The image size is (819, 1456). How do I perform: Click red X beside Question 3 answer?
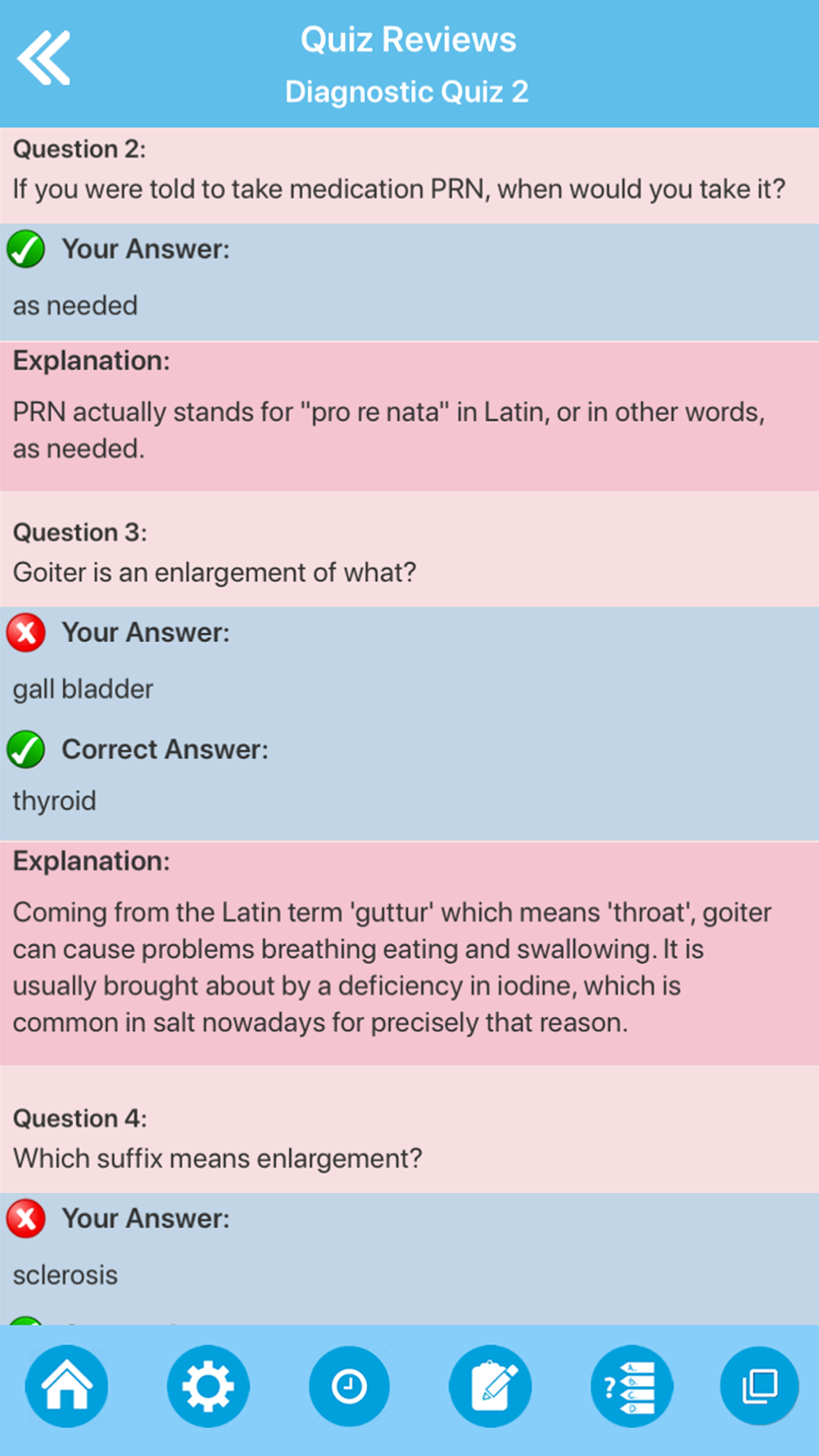(26, 632)
